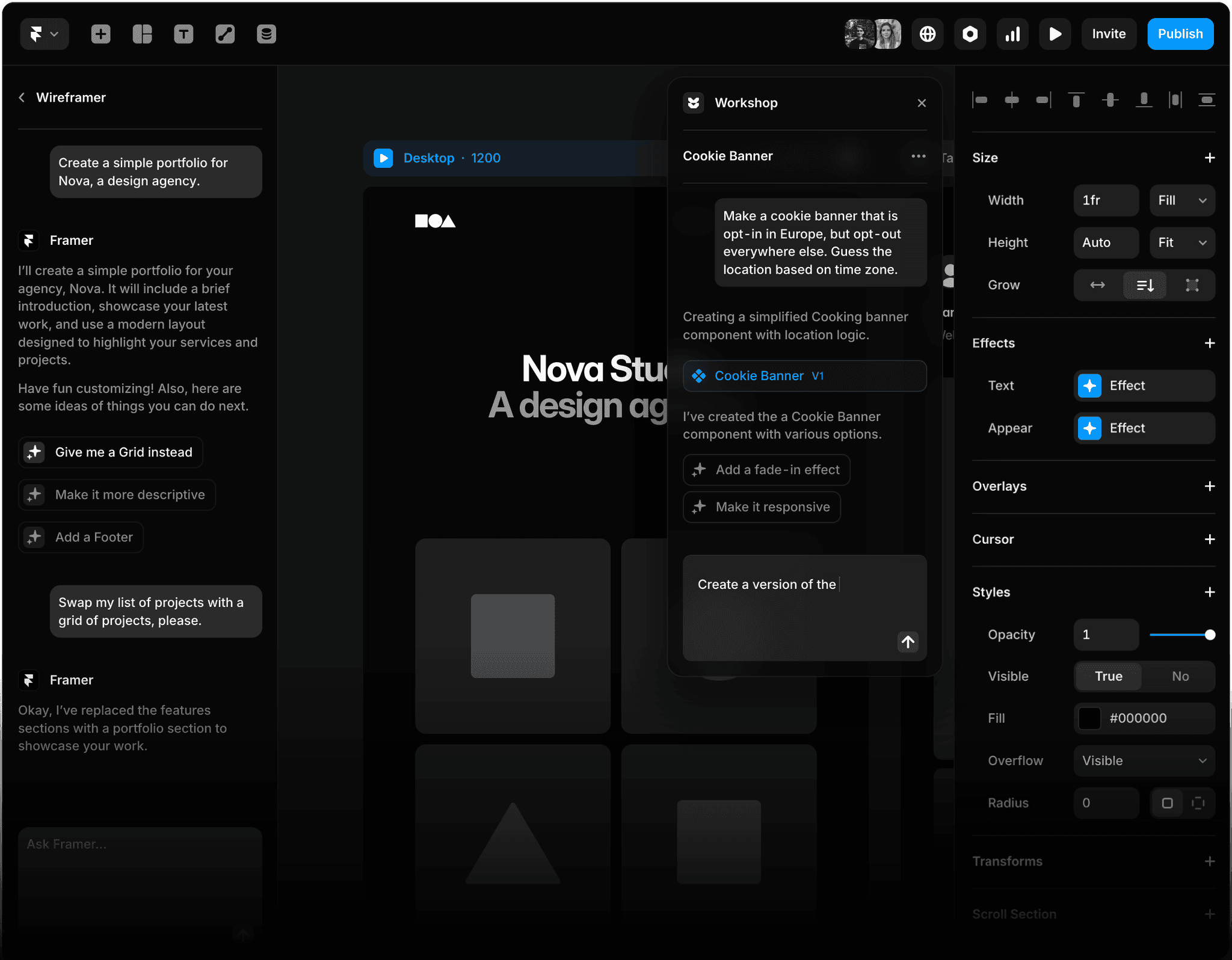
Task: Align bottom edges icon
Action: [x=1144, y=100]
